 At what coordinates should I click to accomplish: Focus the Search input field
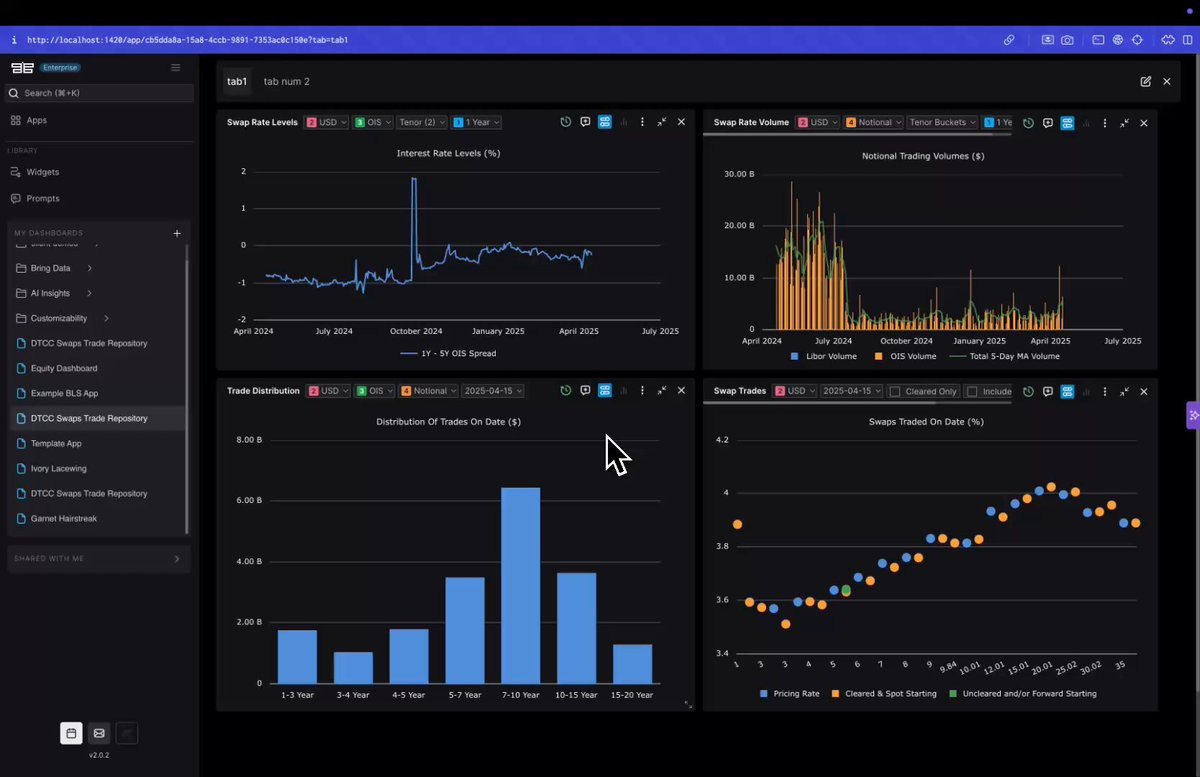[99, 93]
